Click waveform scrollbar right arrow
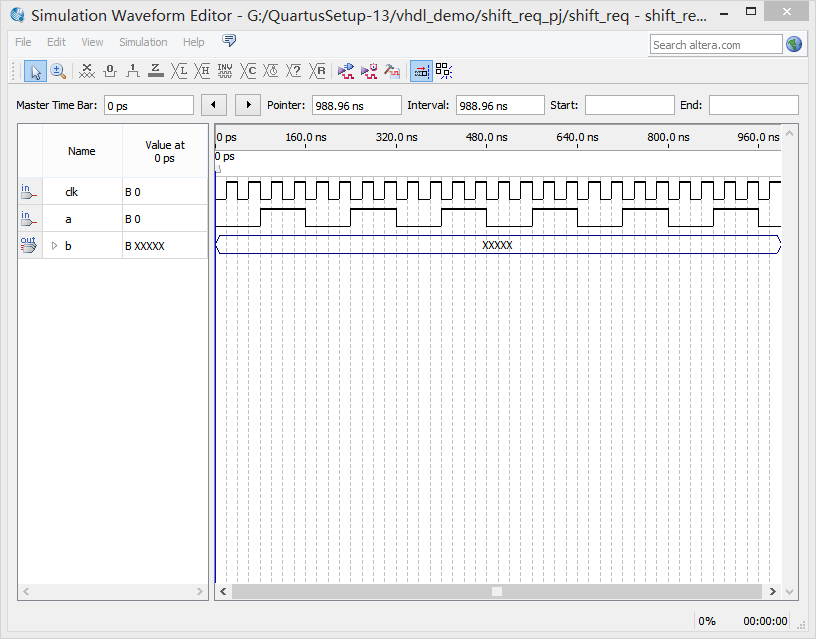This screenshot has height=639, width=816. click(772, 592)
